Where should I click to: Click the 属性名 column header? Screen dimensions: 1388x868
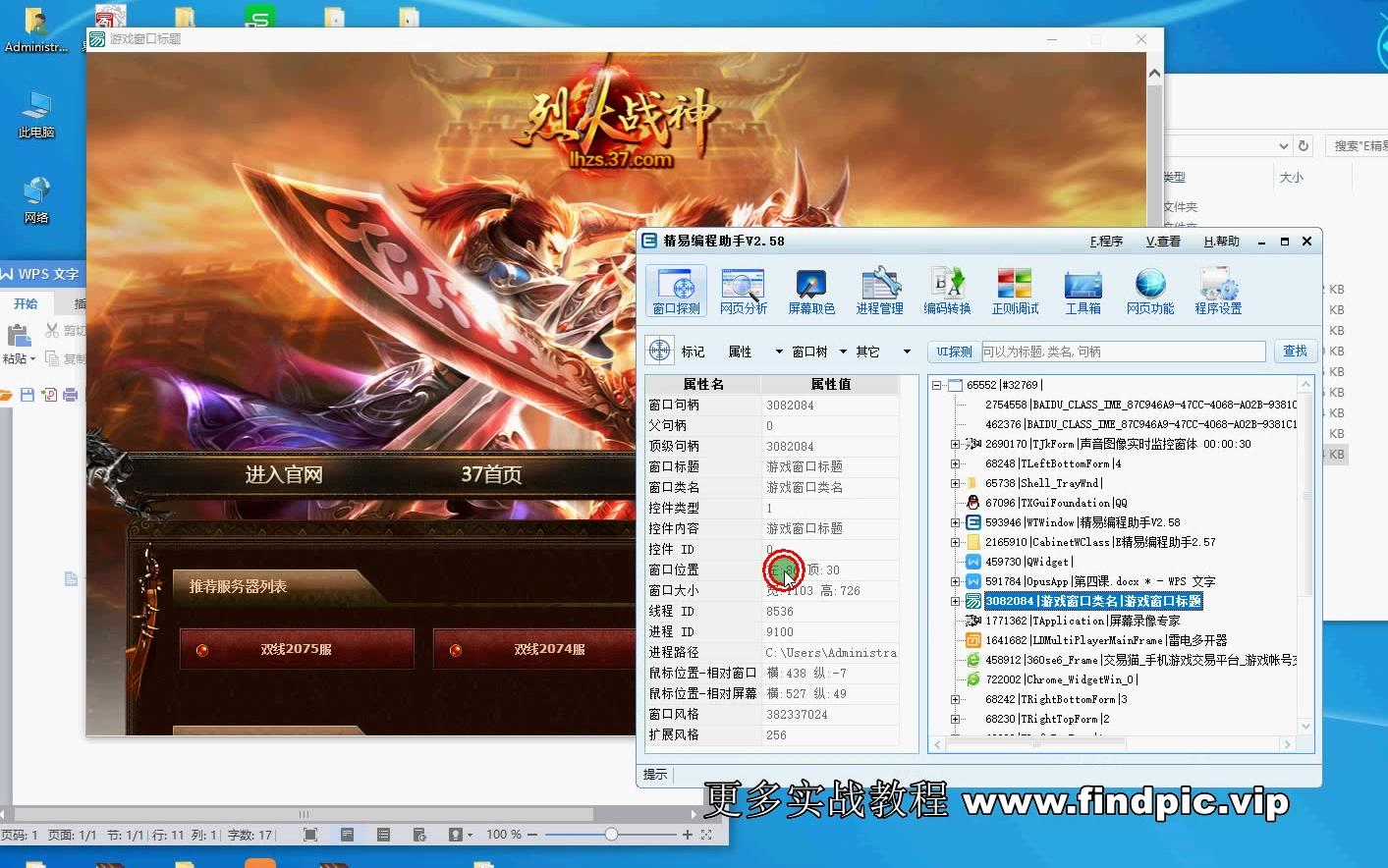pos(703,384)
